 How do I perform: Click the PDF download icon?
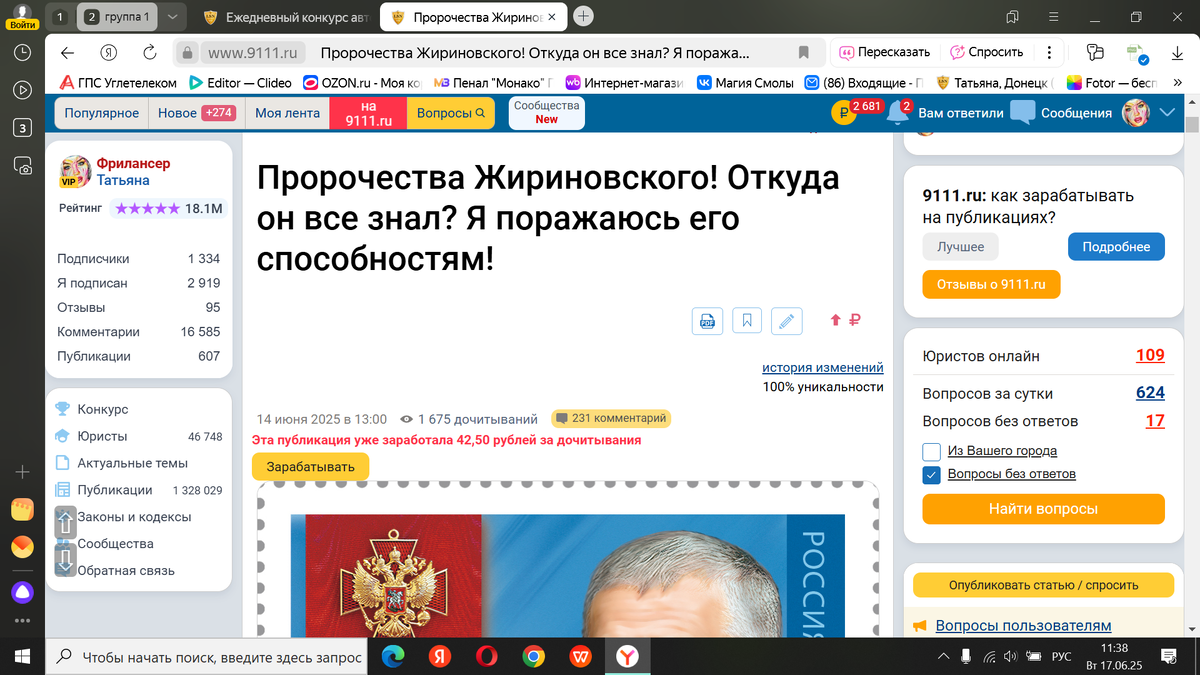point(707,320)
